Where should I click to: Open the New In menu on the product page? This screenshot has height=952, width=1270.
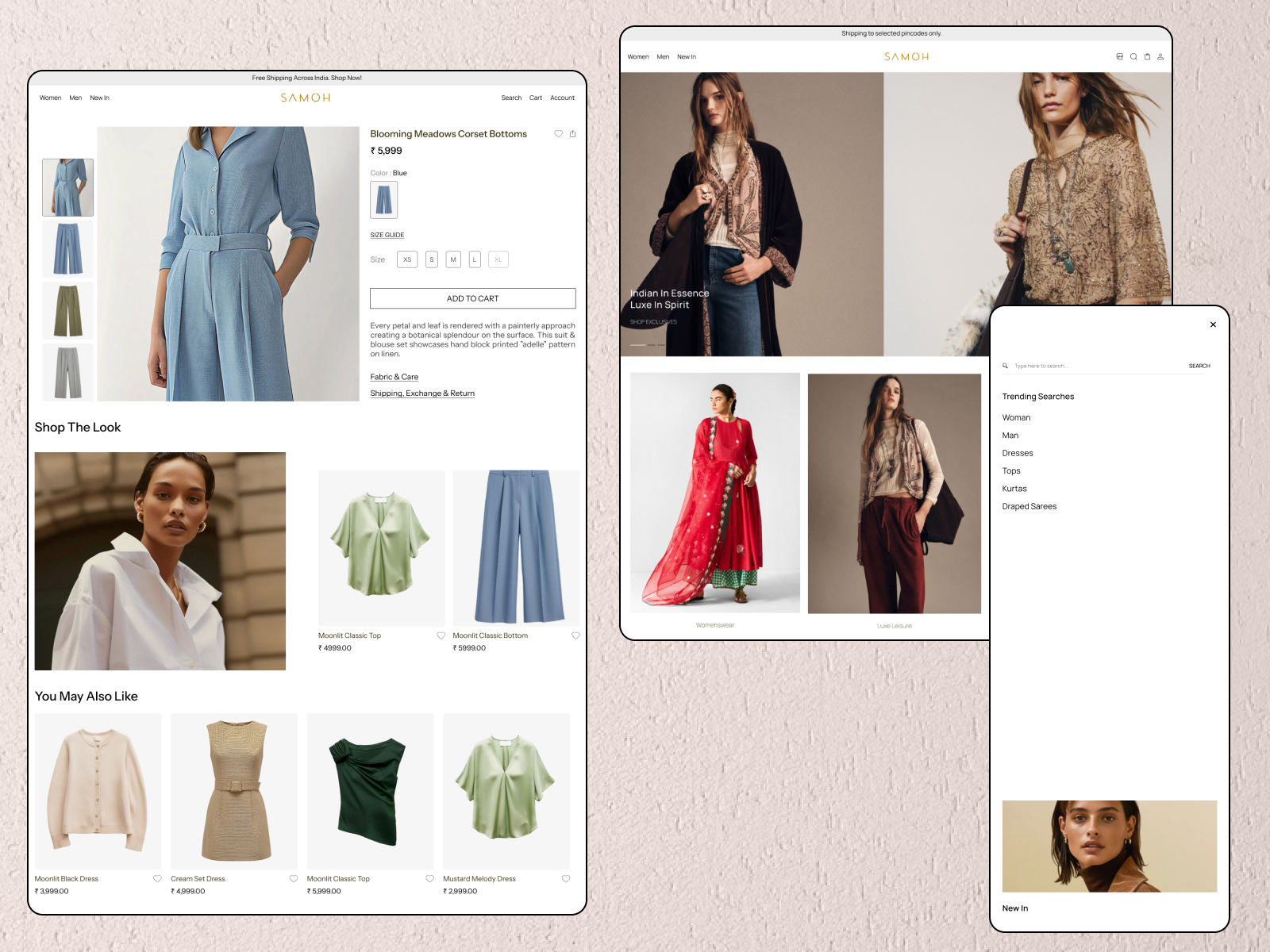pos(99,98)
